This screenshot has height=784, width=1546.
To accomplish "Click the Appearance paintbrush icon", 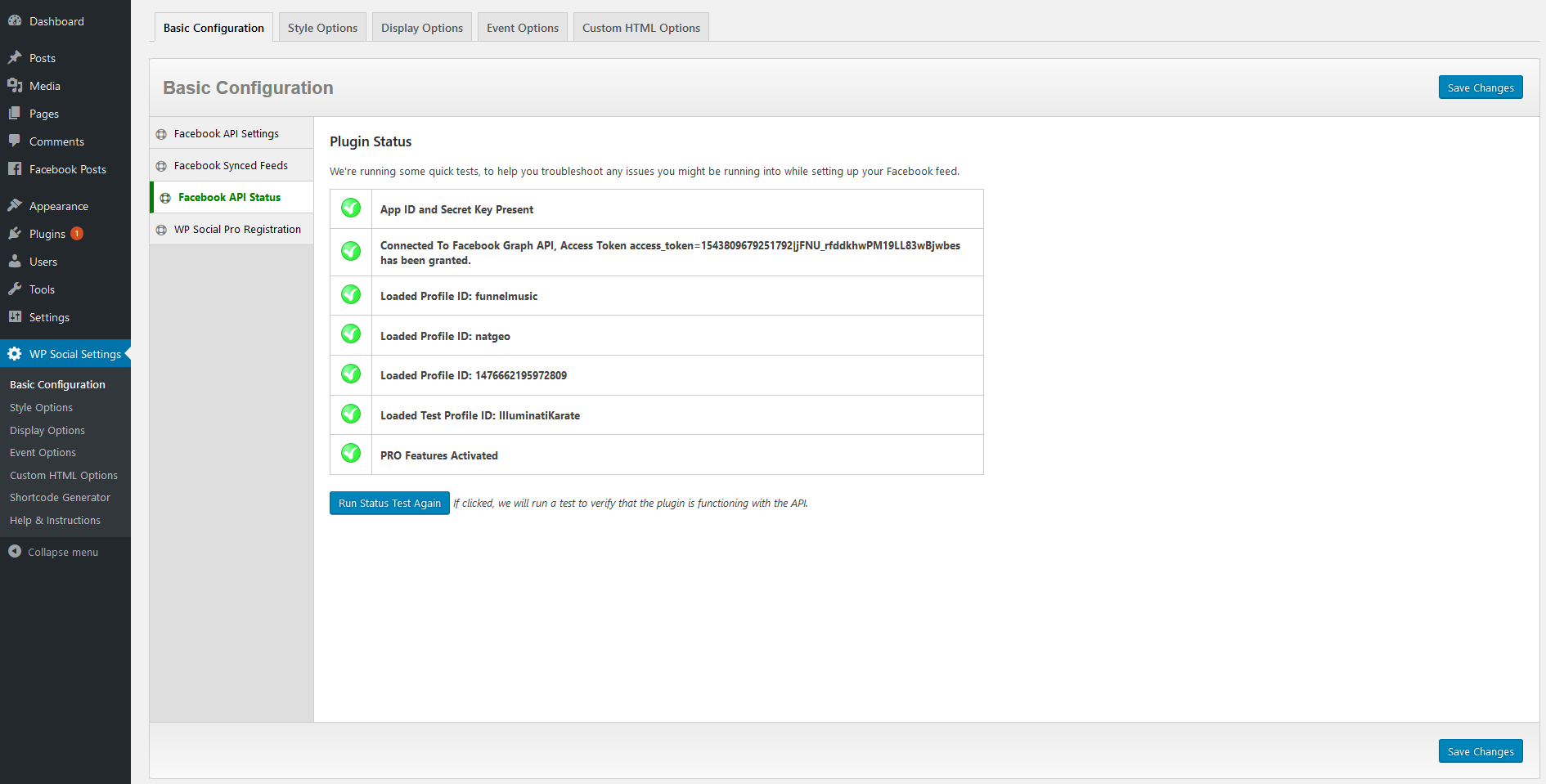I will (x=15, y=206).
